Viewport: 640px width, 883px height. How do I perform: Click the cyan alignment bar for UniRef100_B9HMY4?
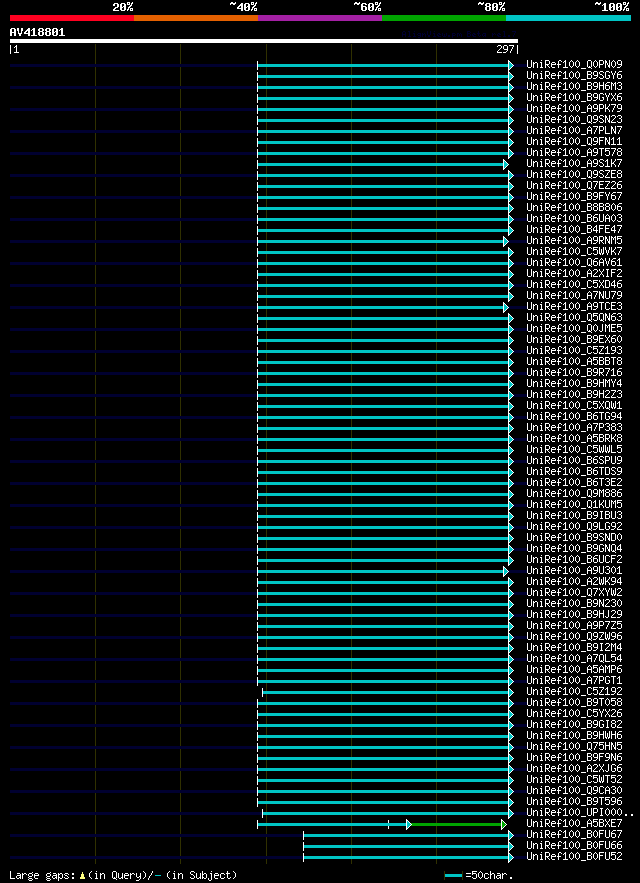click(385, 384)
